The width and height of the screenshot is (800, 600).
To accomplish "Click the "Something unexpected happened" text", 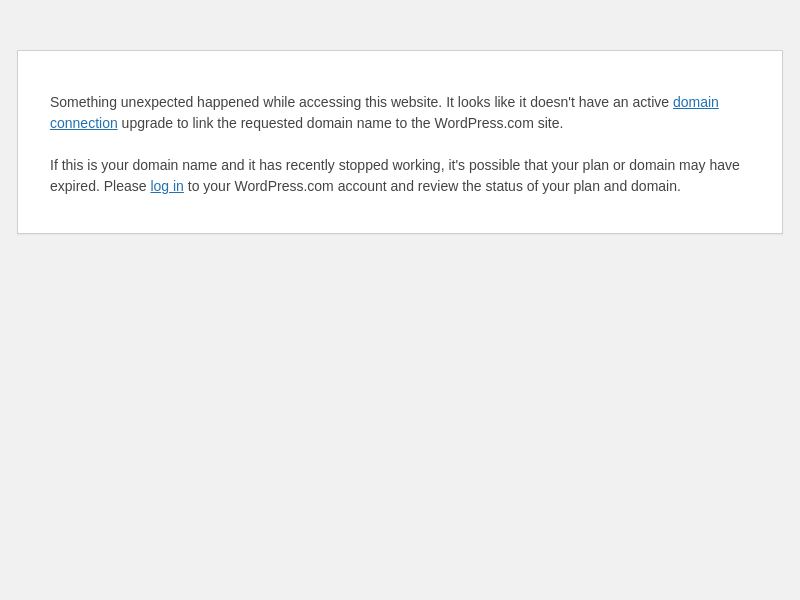I will point(154,102).
